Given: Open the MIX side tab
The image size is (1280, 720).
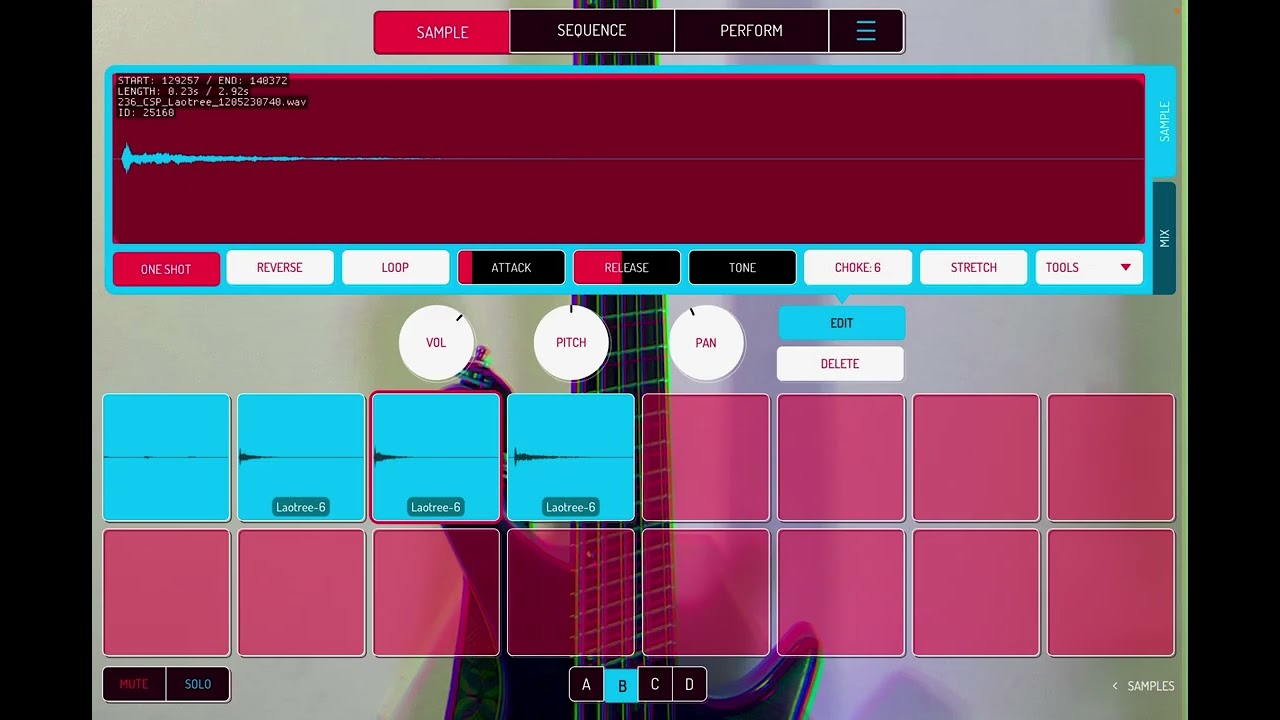Looking at the screenshot, I should pyautogui.click(x=1164, y=238).
